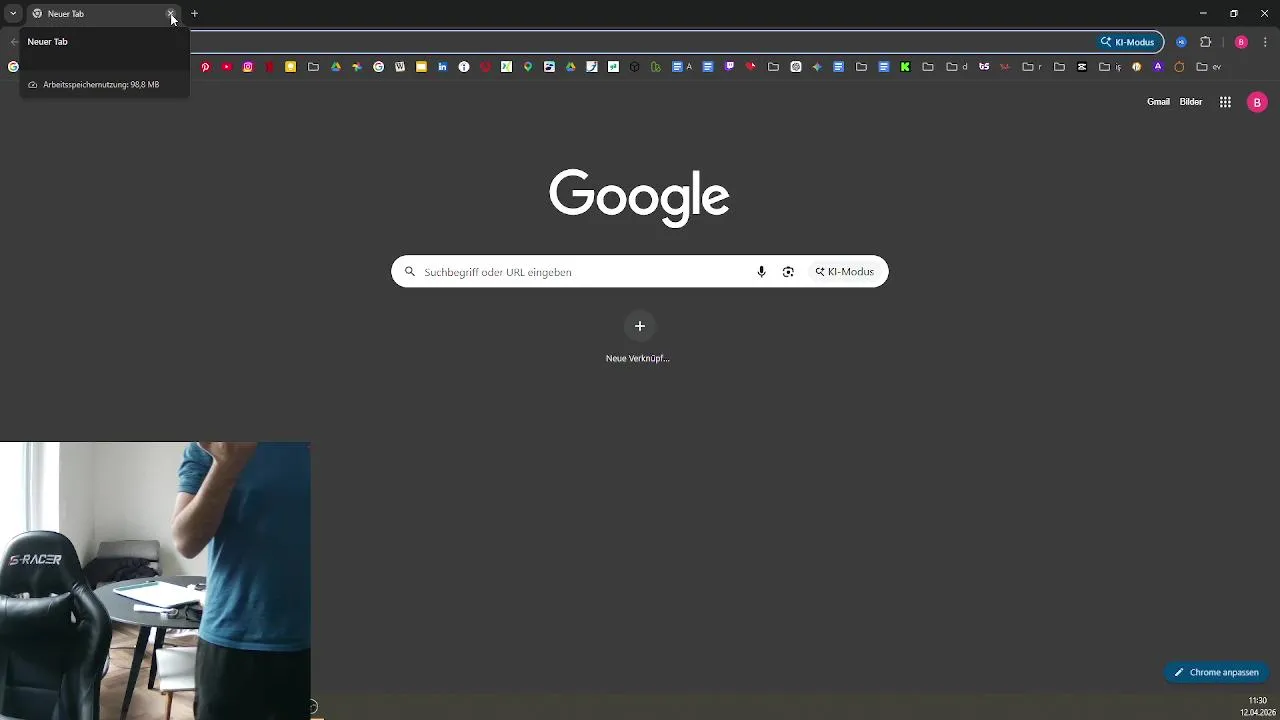Open Google account avatar on page

1257,102
